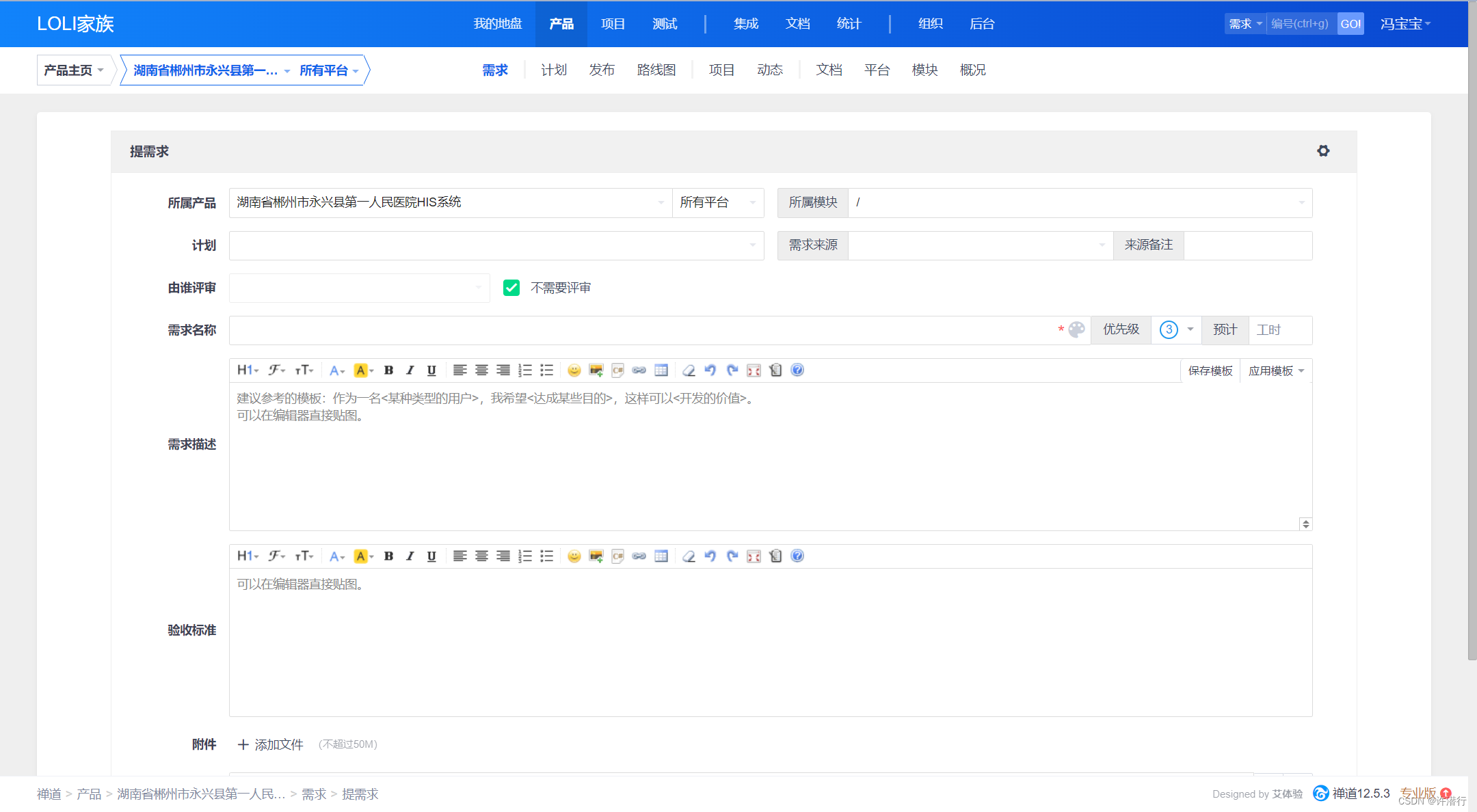Open help in the 验收标准 editor toolbar
The width and height of the screenshot is (1477, 812).
[797, 556]
